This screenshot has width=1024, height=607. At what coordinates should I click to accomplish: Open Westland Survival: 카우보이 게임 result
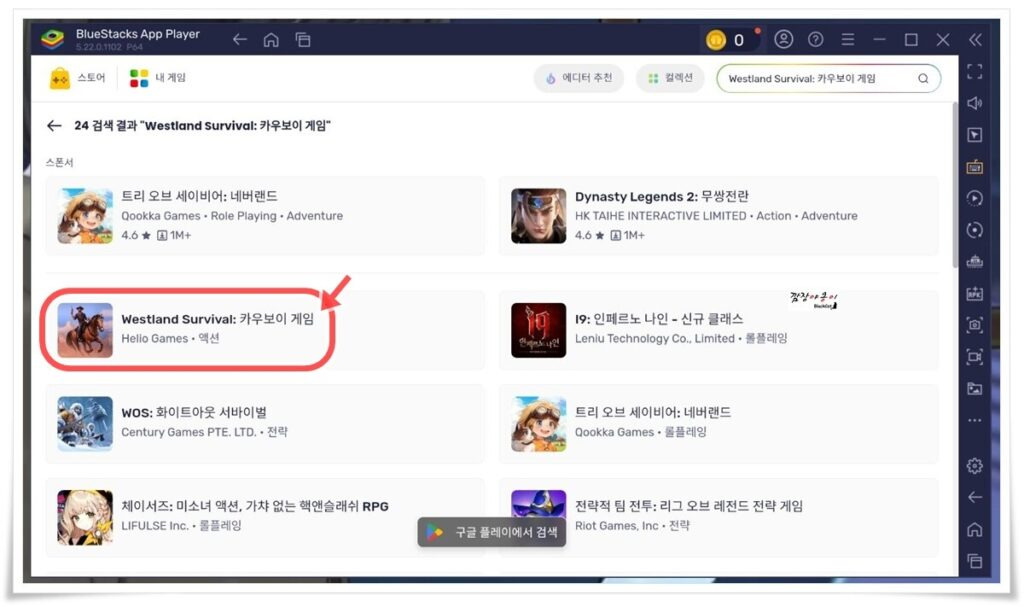(x=265, y=330)
